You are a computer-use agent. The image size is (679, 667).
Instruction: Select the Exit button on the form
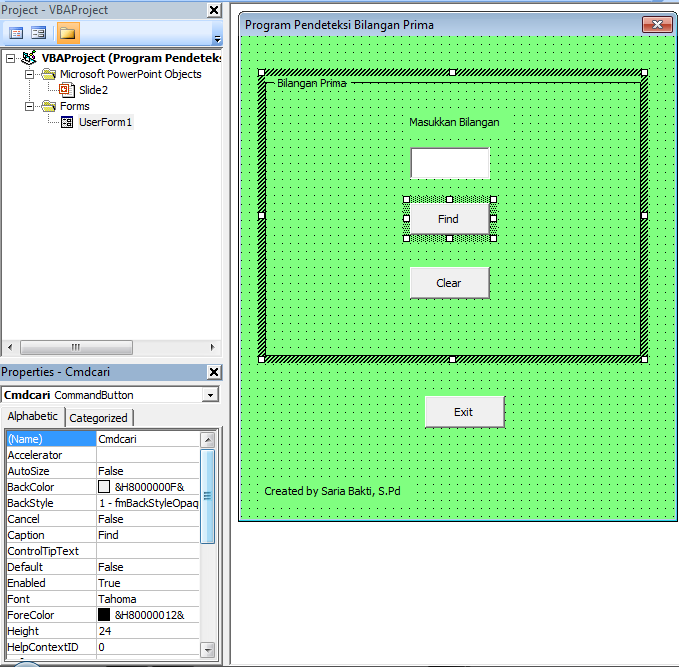point(465,412)
